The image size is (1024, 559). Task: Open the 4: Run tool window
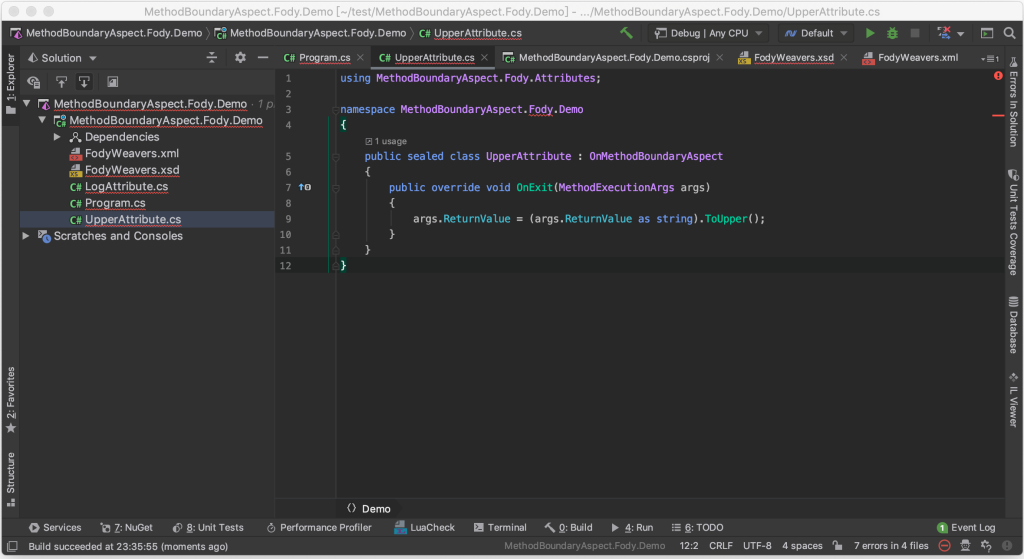[x=632, y=528]
